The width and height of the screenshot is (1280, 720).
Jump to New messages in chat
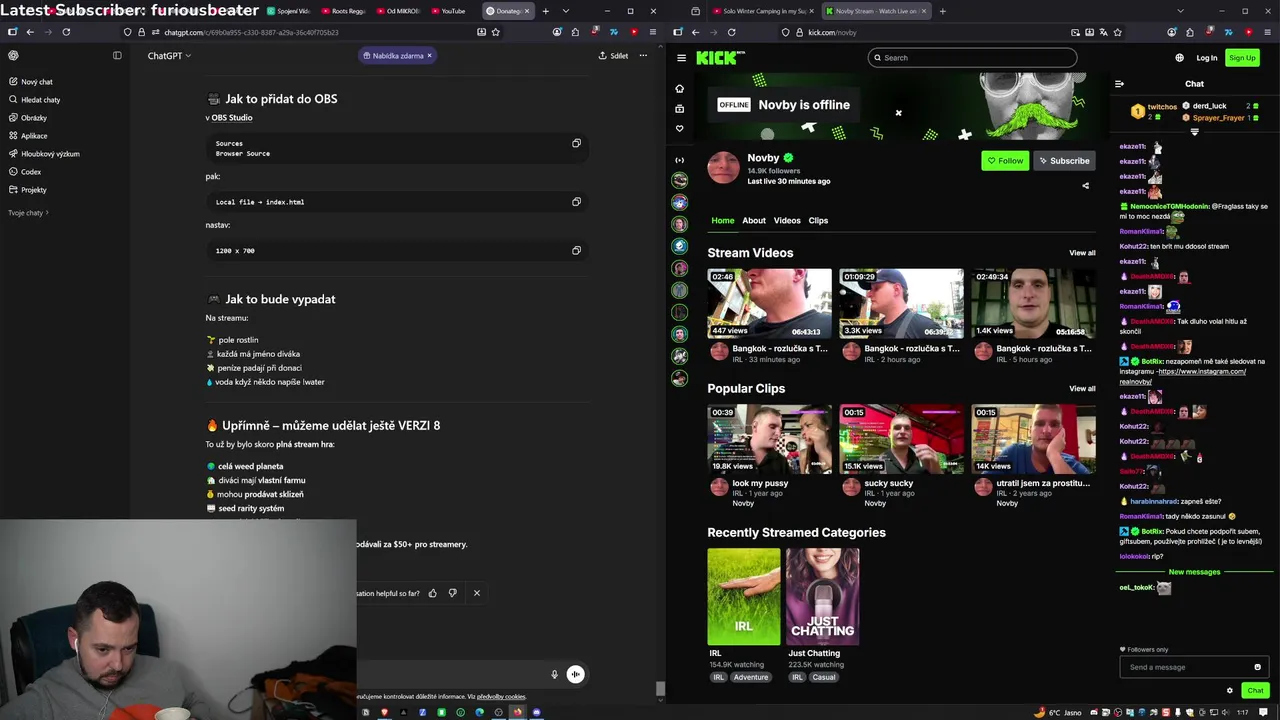tap(1194, 572)
